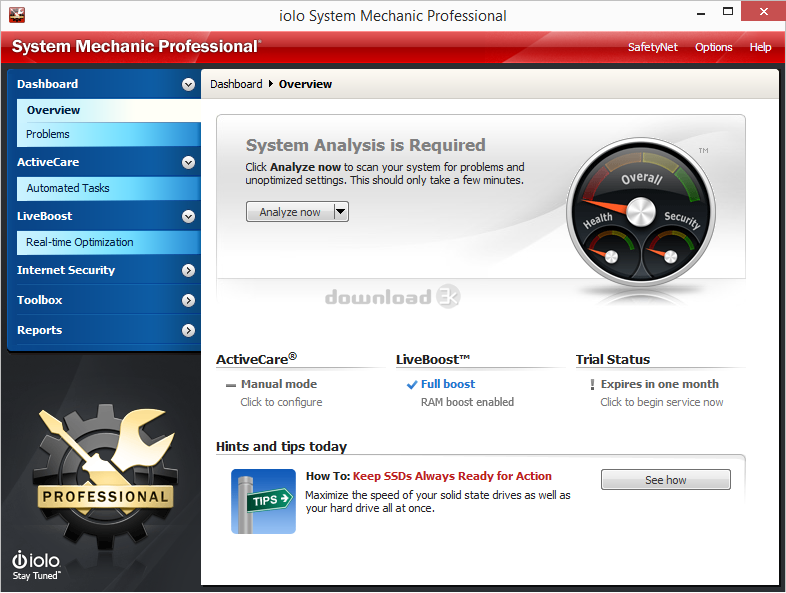Click the iolo Stay Tuned logo

pos(36,566)
